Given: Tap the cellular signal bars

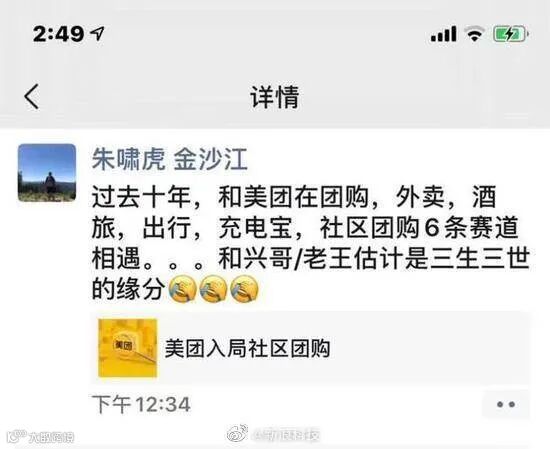Looking at the screenshot, I should coord(443,34).
